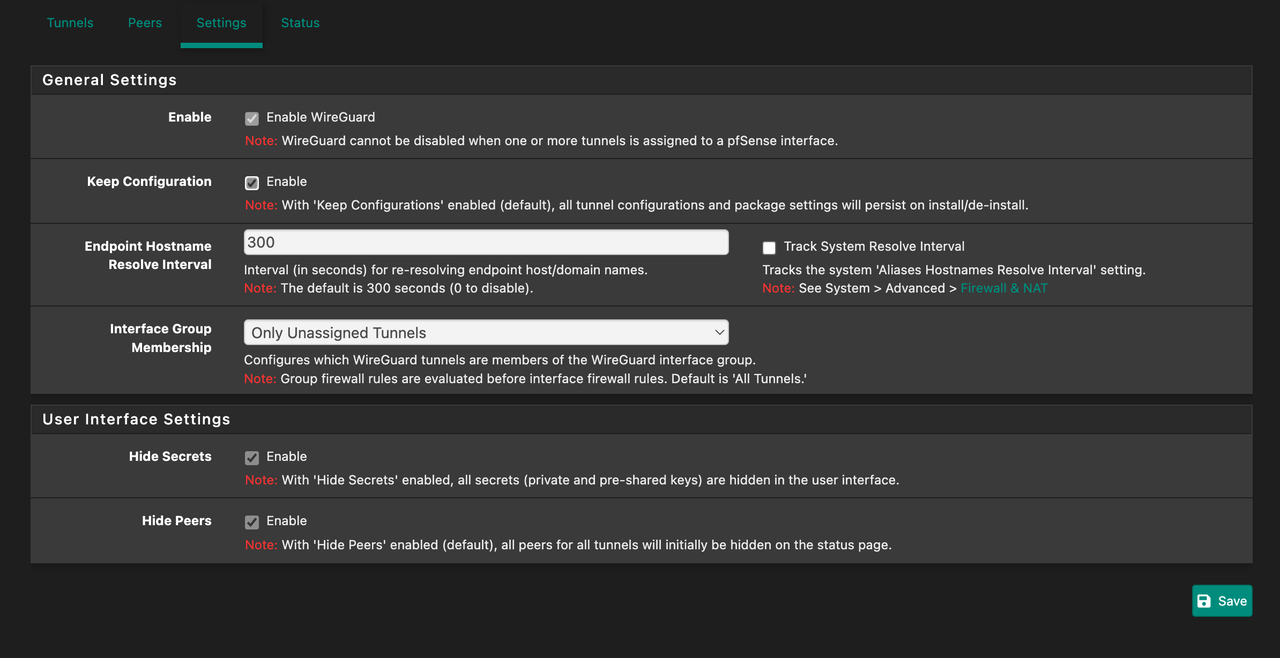Screen dimensions: 1280x658
Task: Toggle Keep Configuration Enable checkbox
Action: 252,182
